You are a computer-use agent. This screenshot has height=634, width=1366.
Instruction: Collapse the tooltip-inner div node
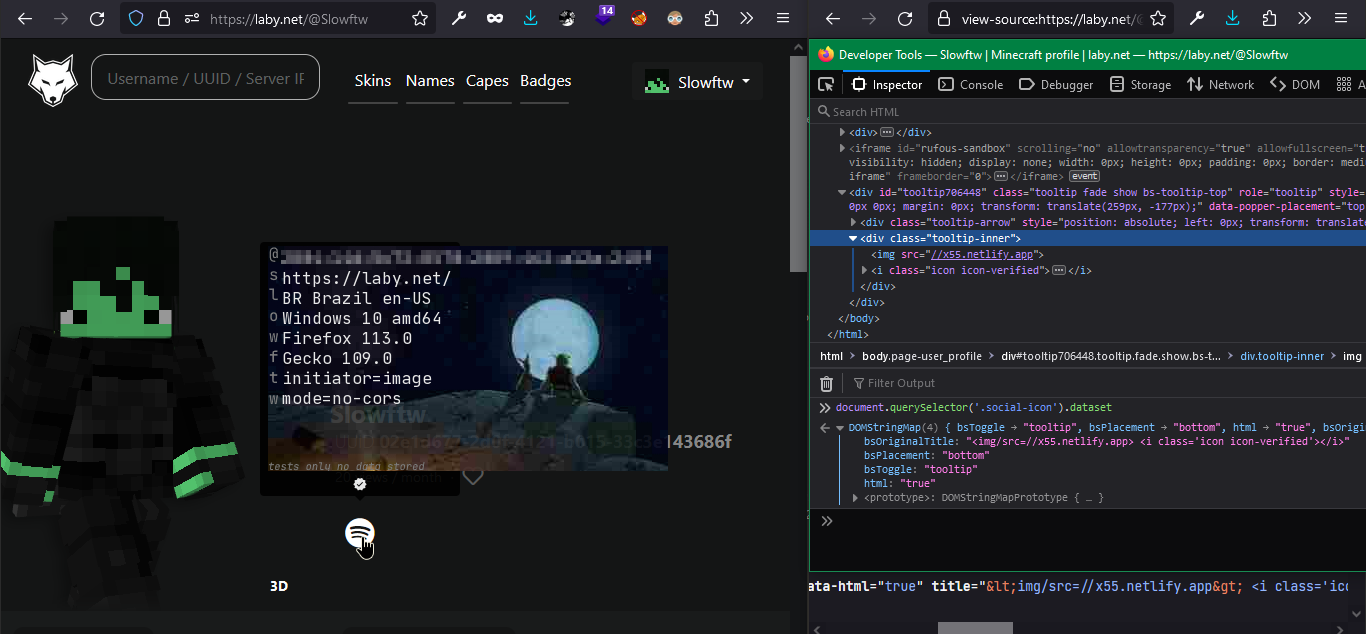pos(853,238)
